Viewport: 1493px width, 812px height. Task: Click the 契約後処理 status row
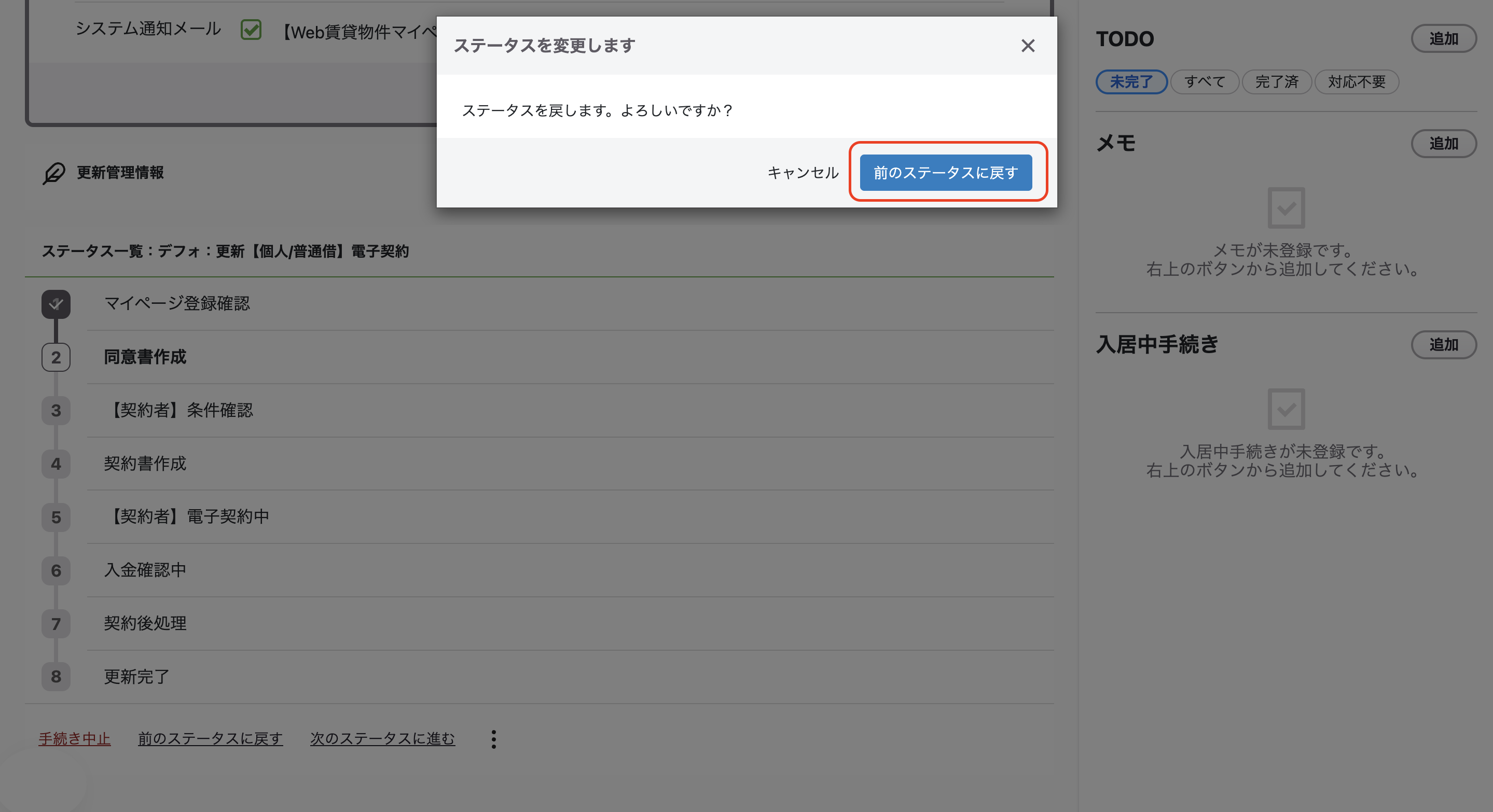click(570, 624)
